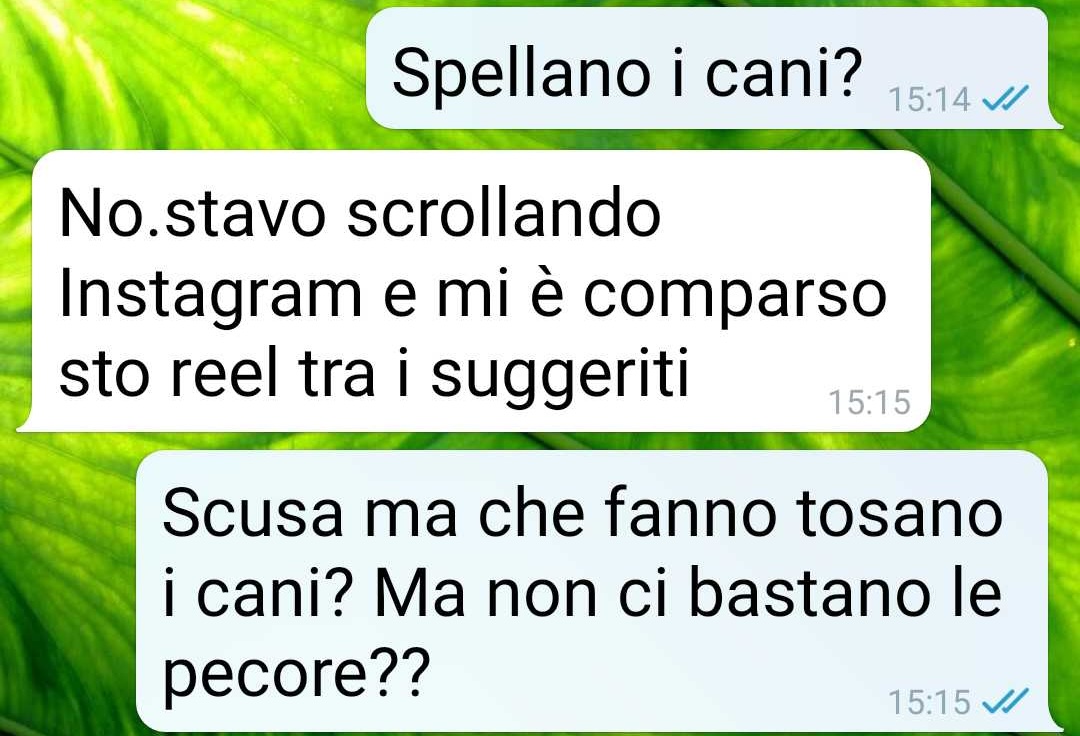Click the word "scrollando"
This screenshot has width=1080, height=736.
(503, 212)
